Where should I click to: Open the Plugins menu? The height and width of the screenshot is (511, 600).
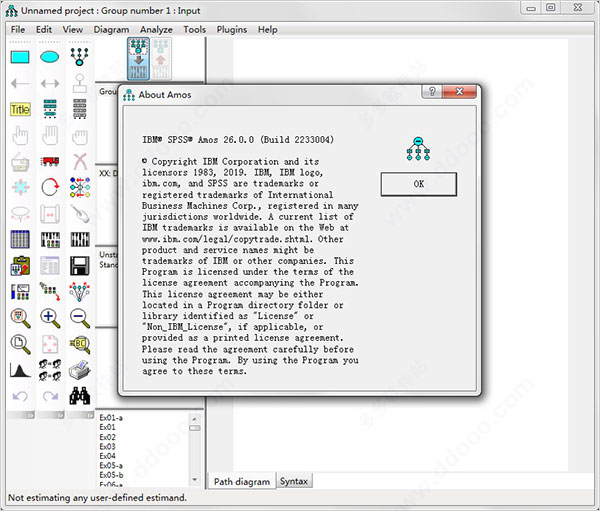point(232,29)
